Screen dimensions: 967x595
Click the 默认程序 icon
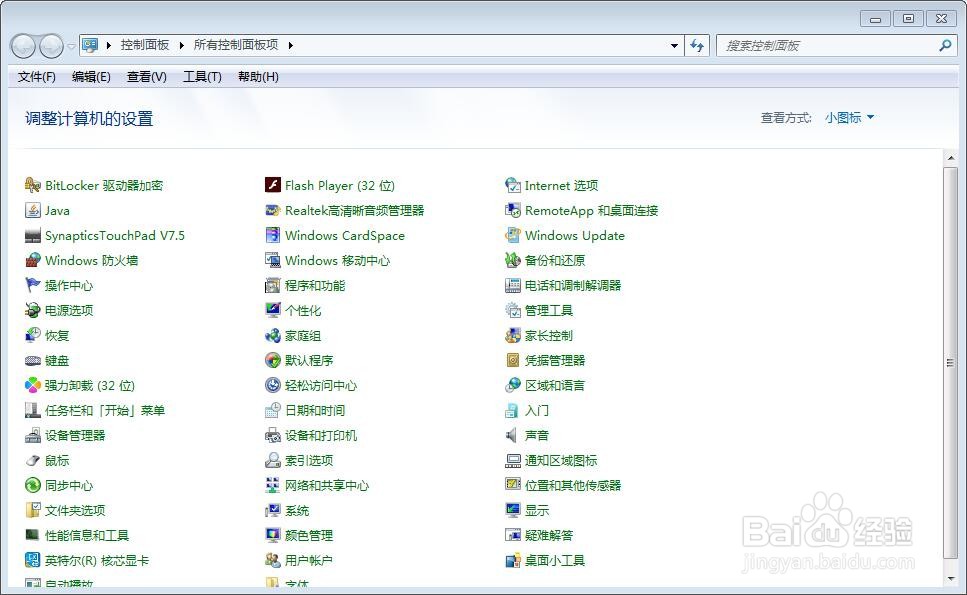[x=273, y=360]
